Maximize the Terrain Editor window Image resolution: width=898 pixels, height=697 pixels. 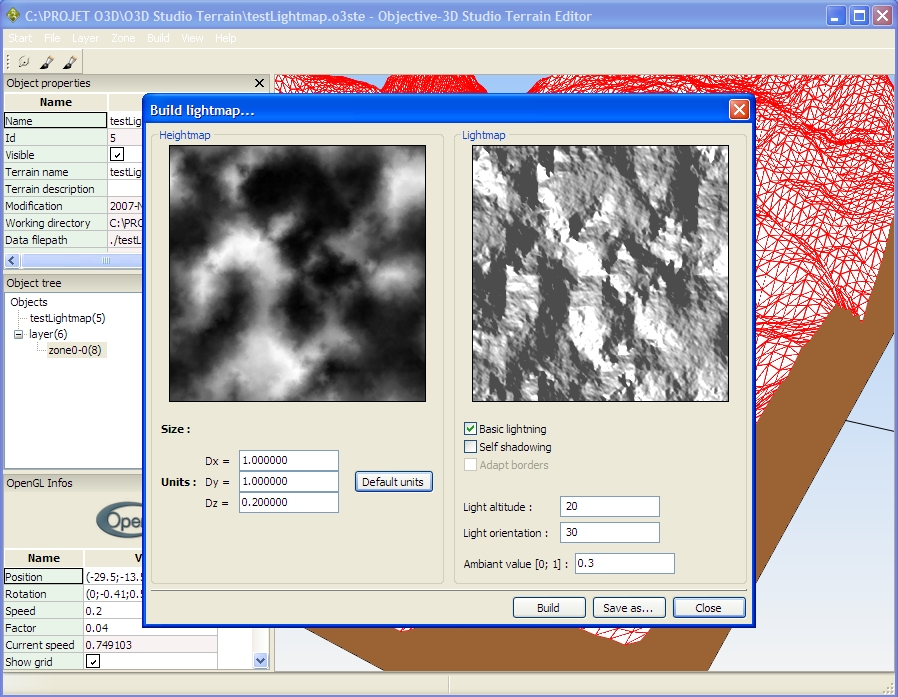point(859,15)
